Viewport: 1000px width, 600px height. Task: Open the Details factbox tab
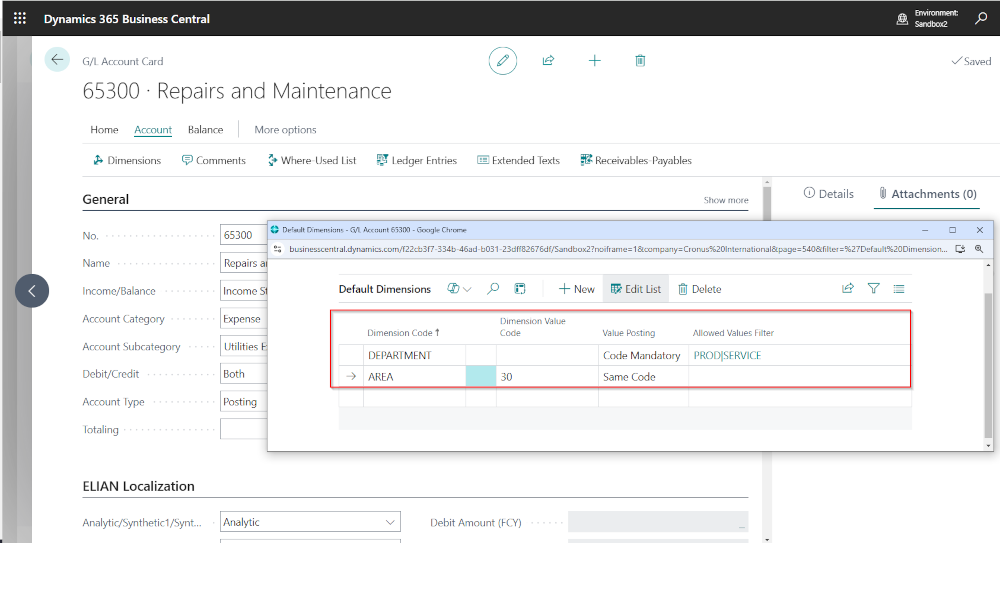[828, 194]
